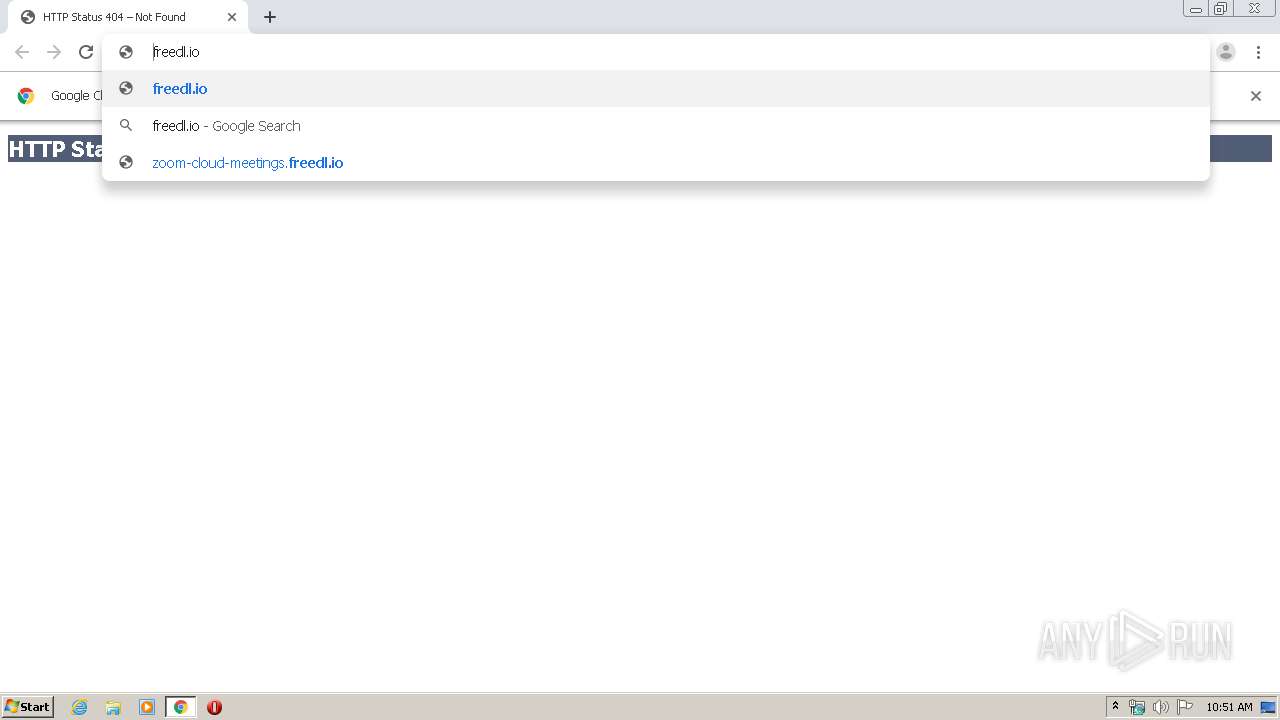Pick the zoom-cloud-meetings.freedl.io suggestion
The height and width of the screenshot is (720, 1280).
(x=656, y=162)
